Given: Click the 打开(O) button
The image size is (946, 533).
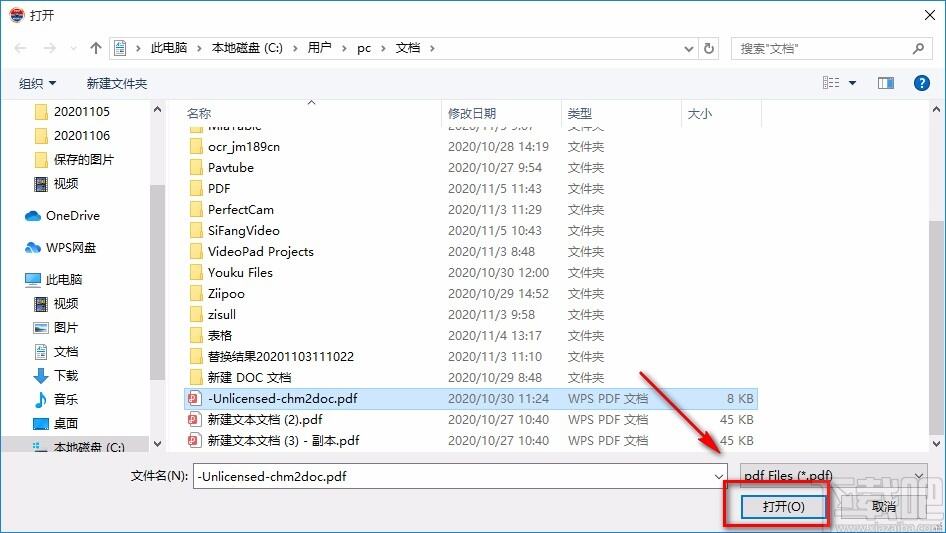Looking at the screenshot, I should pos(783,506).
